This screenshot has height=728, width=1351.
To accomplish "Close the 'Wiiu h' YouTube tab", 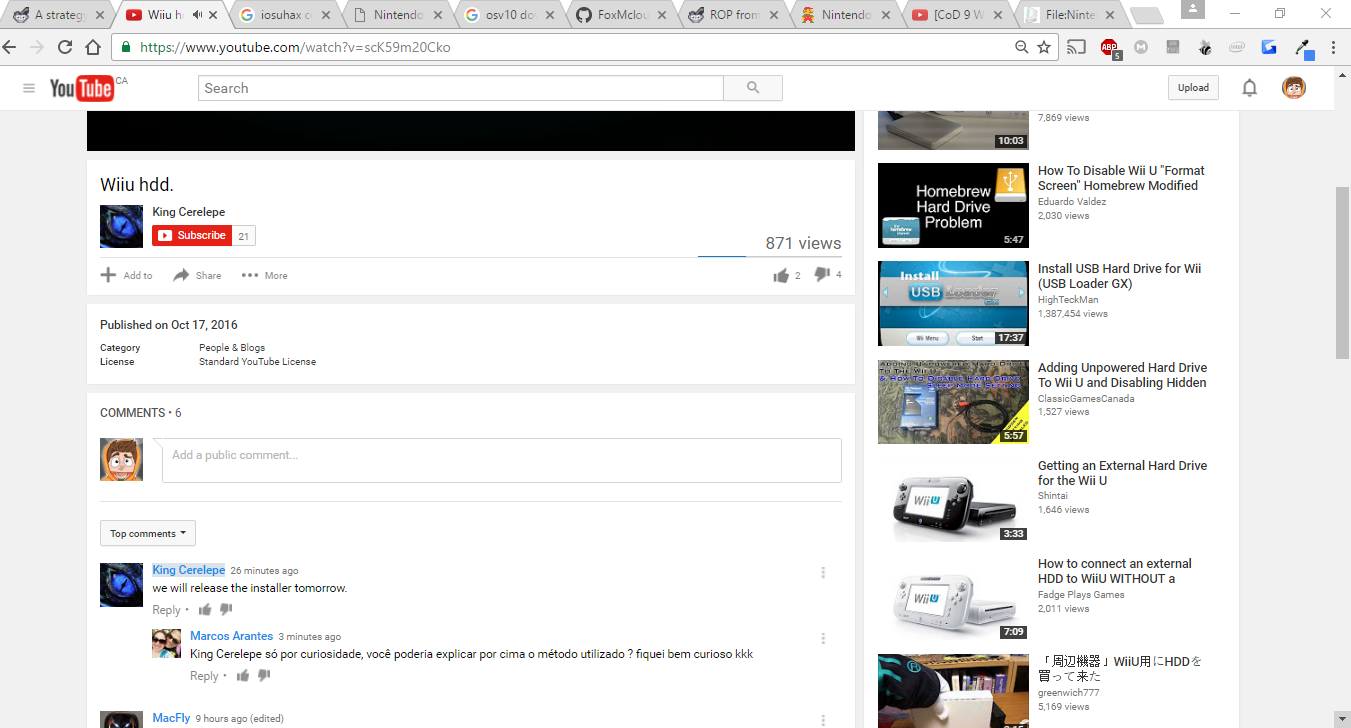I will pyautogui.click(x=212, y=15).
